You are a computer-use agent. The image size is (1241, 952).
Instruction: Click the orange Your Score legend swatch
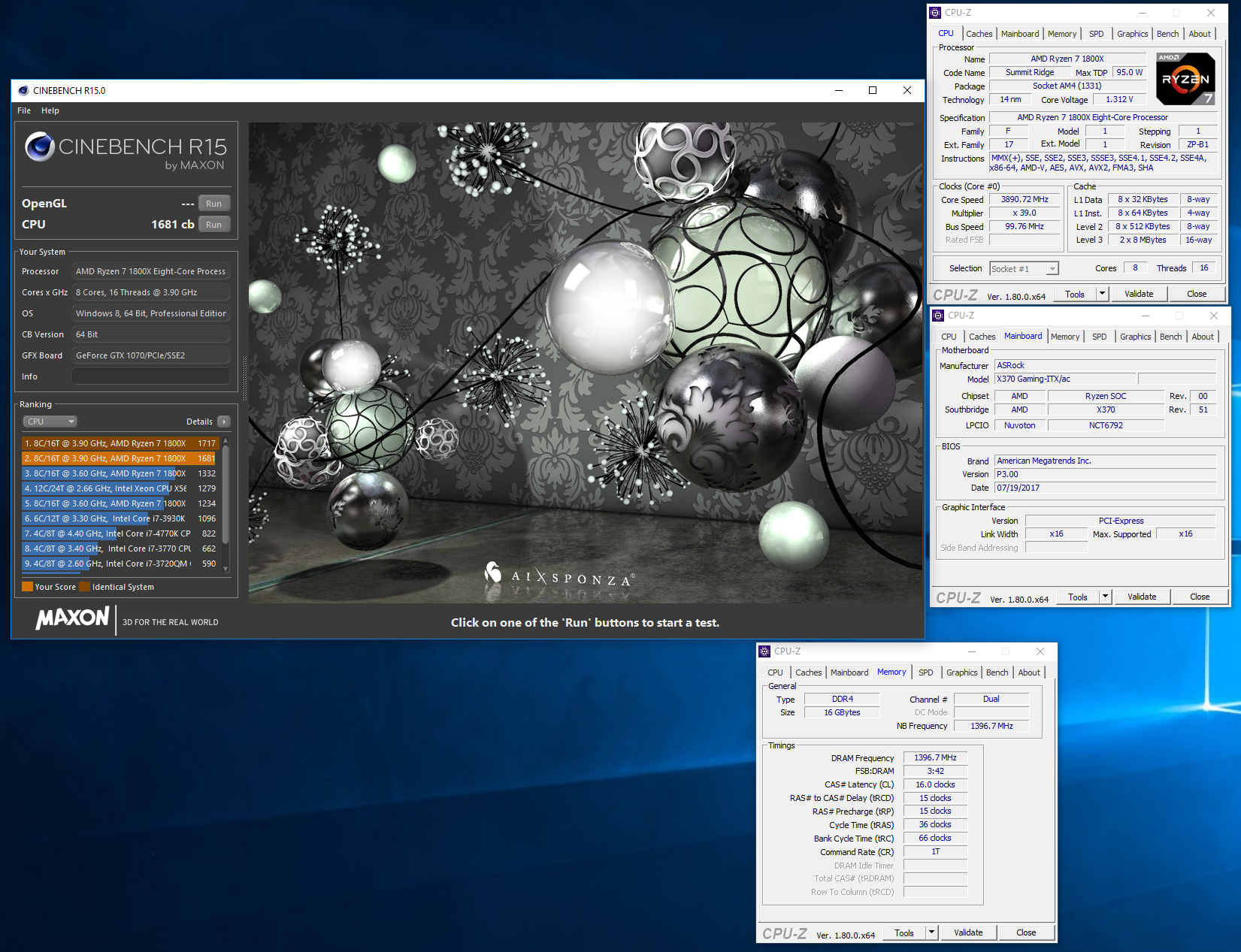click(27, 587)
